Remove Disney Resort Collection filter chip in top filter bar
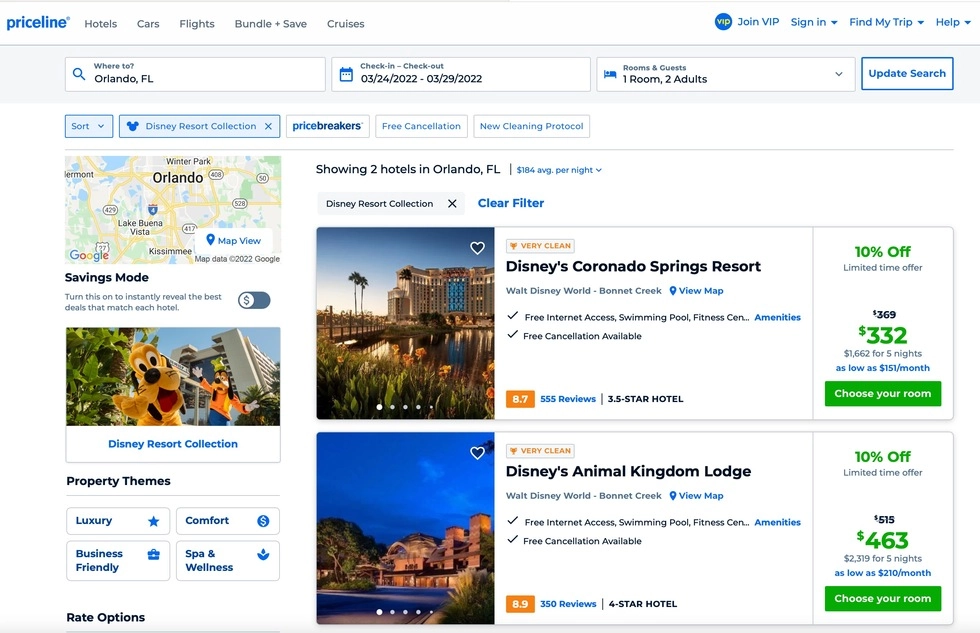This screenshot has height=633, width=980. tap(268, 126)
